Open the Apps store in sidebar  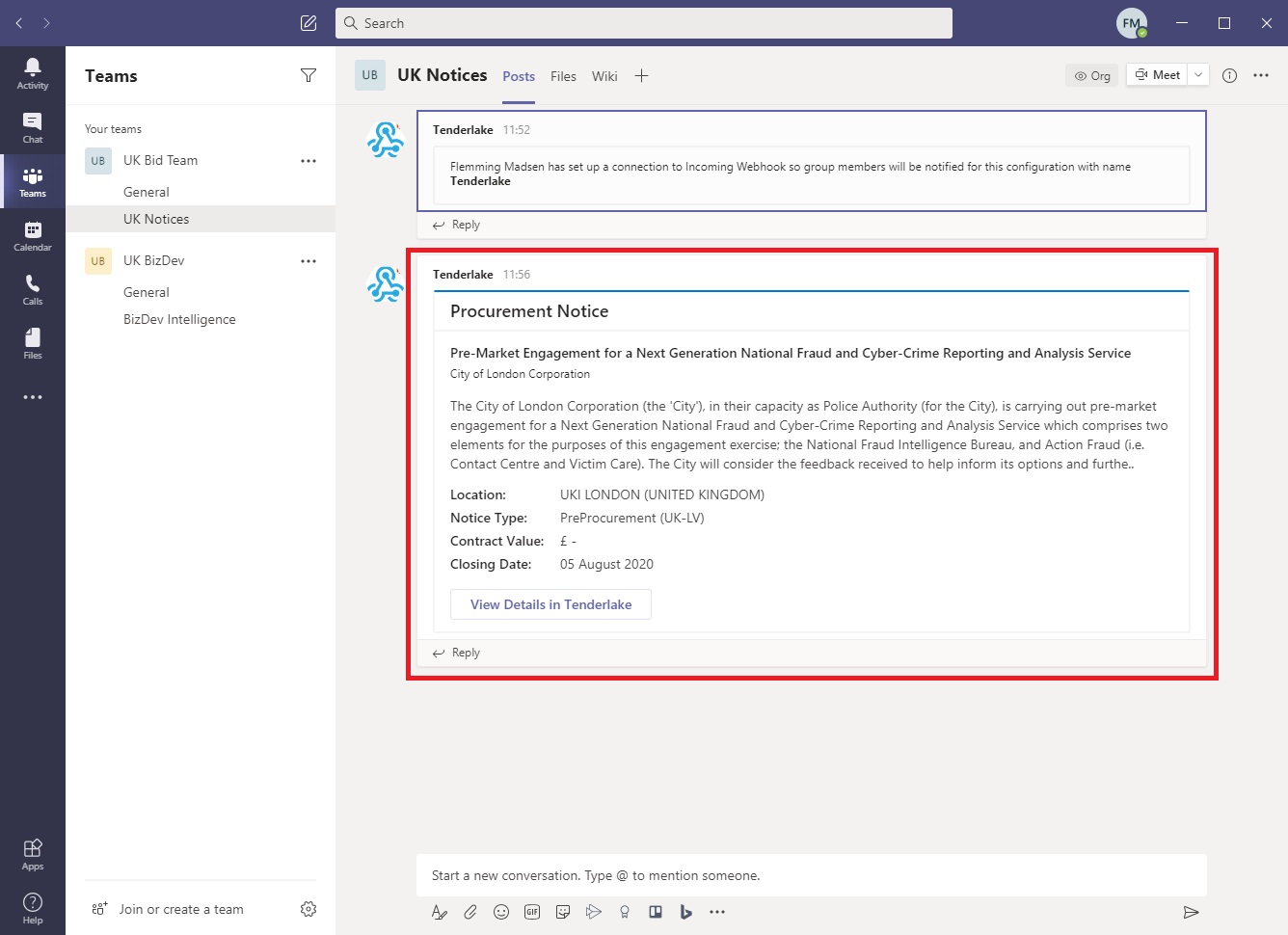(x=32, y=854)
